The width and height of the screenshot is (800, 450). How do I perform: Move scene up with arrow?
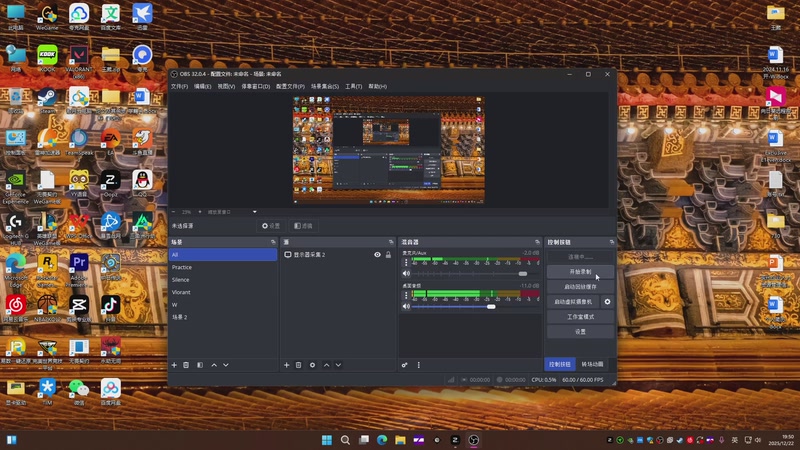pyautogui.click(x=214, y=365)
